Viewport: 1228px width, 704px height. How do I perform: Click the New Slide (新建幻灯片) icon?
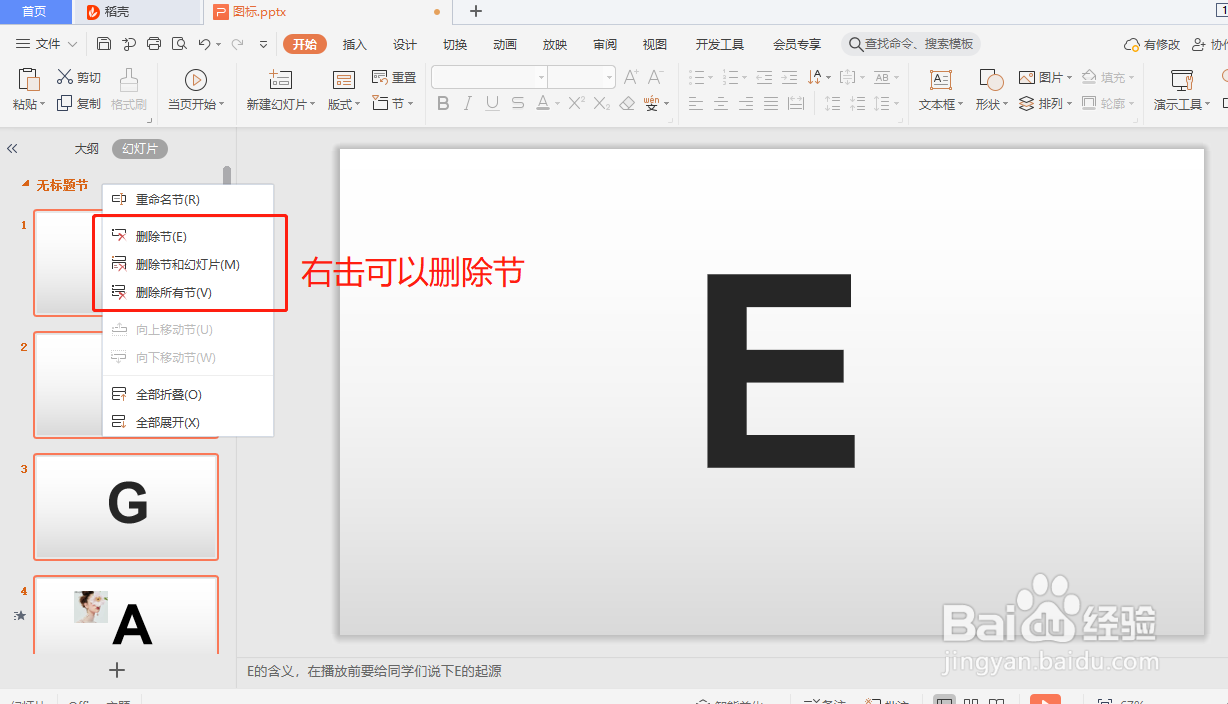(x=280, y=80)
